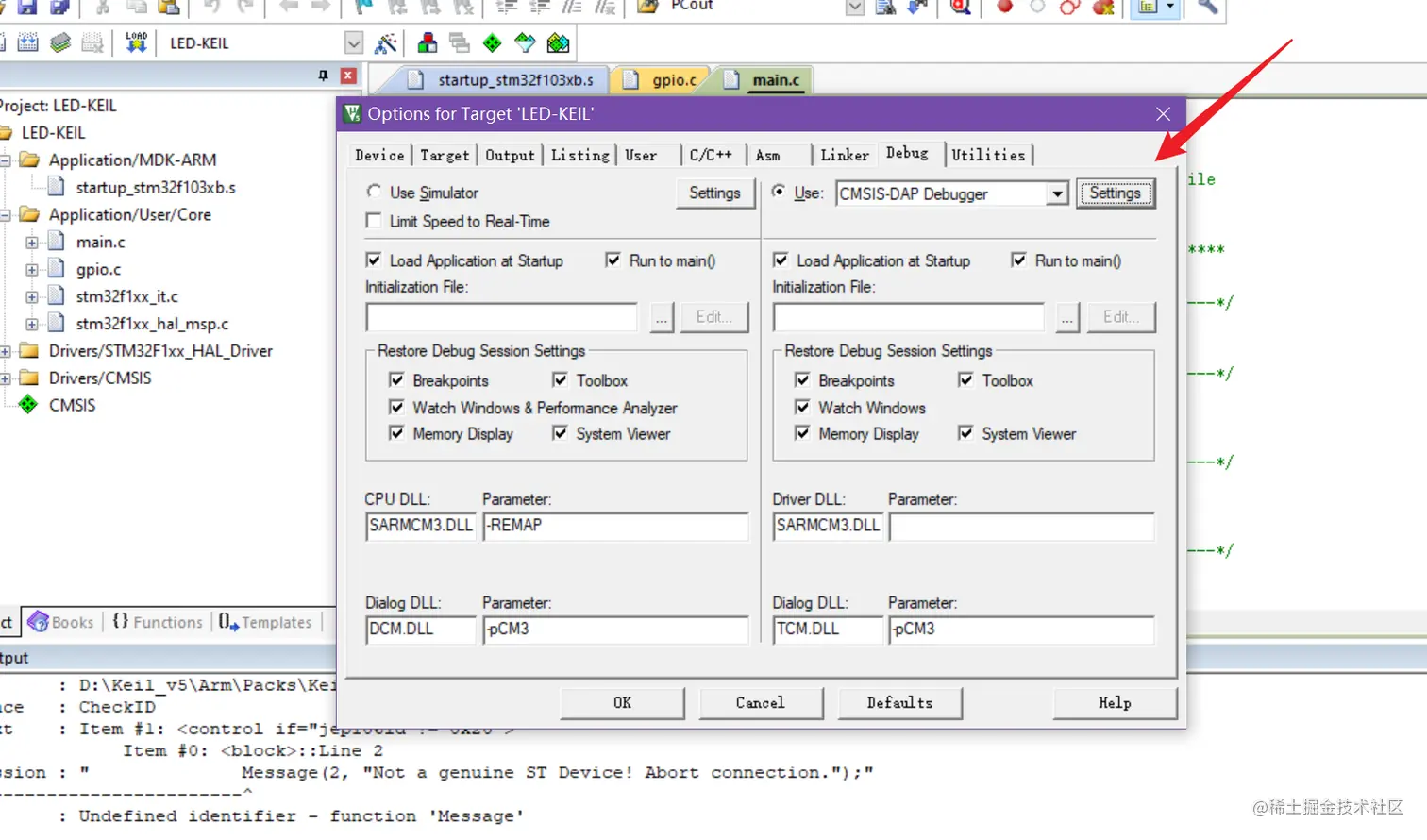The height and width of the screenshot is (840, 1427).
Task: Toggle simulator-side Breakpoints checkbox
Action: [x=397, y=379]
